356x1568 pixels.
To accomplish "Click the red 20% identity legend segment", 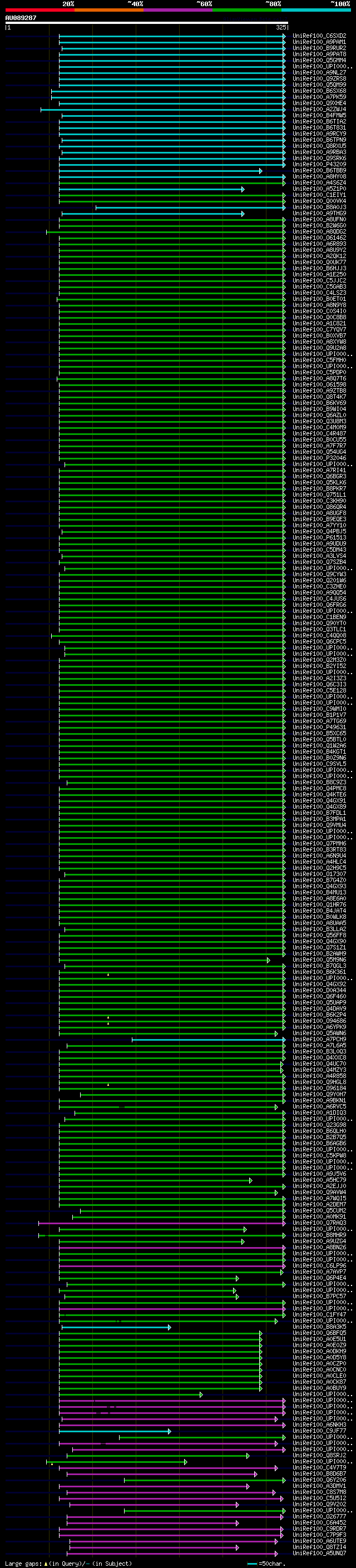I will 39,10.
